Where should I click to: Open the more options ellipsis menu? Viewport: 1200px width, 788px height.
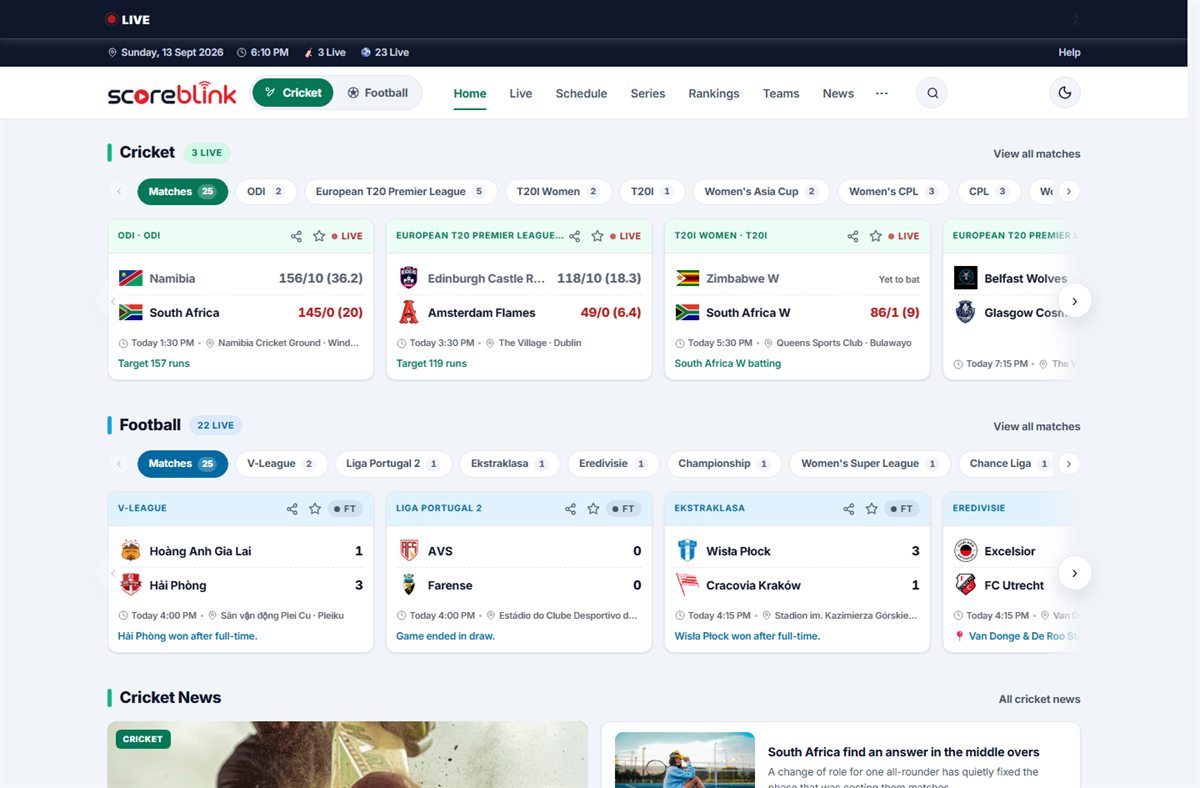(x=881, y=93)
